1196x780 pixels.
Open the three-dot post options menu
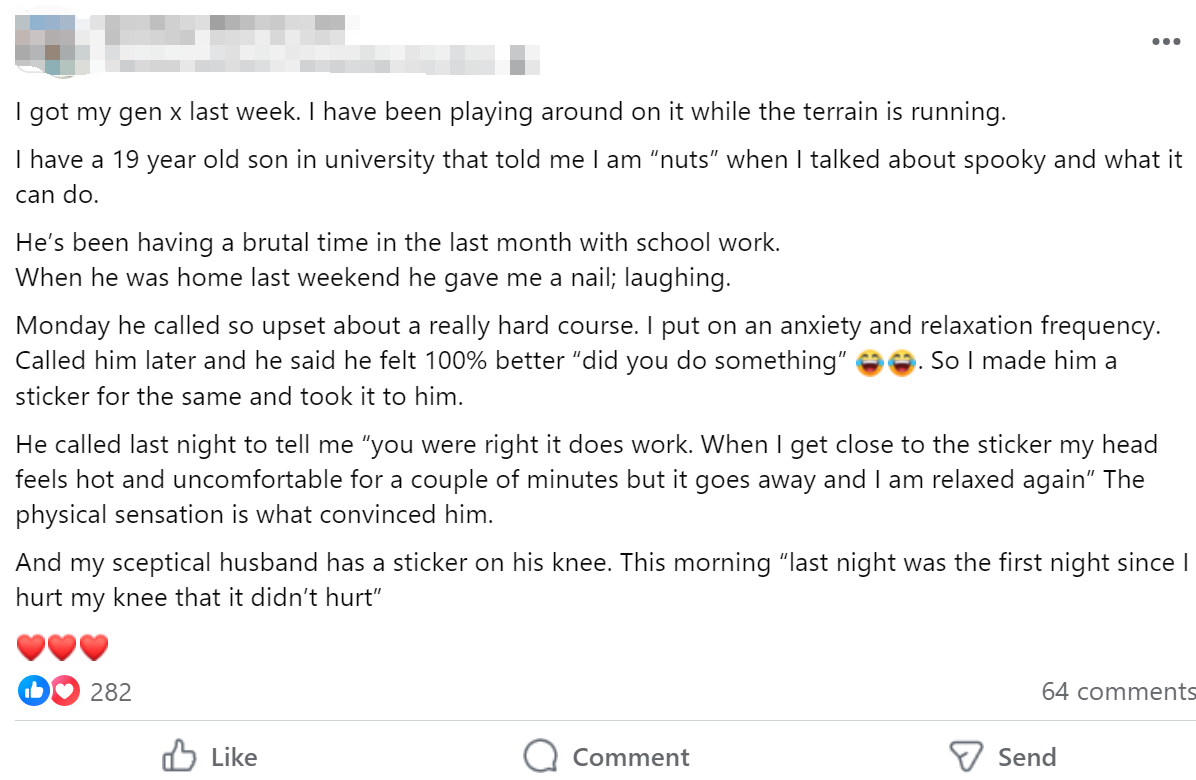click(1166, 41)
